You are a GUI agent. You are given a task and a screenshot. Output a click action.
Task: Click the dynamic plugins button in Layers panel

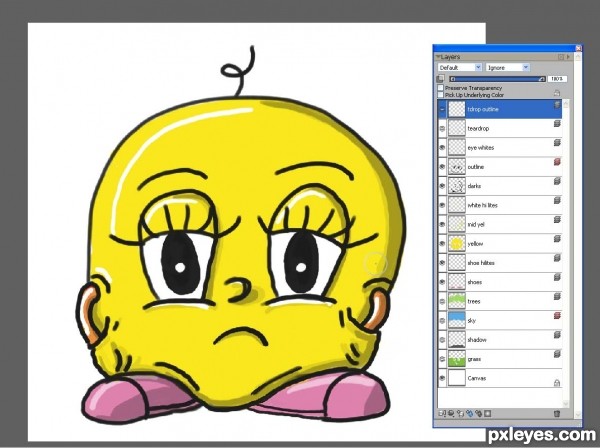point(451,414)
